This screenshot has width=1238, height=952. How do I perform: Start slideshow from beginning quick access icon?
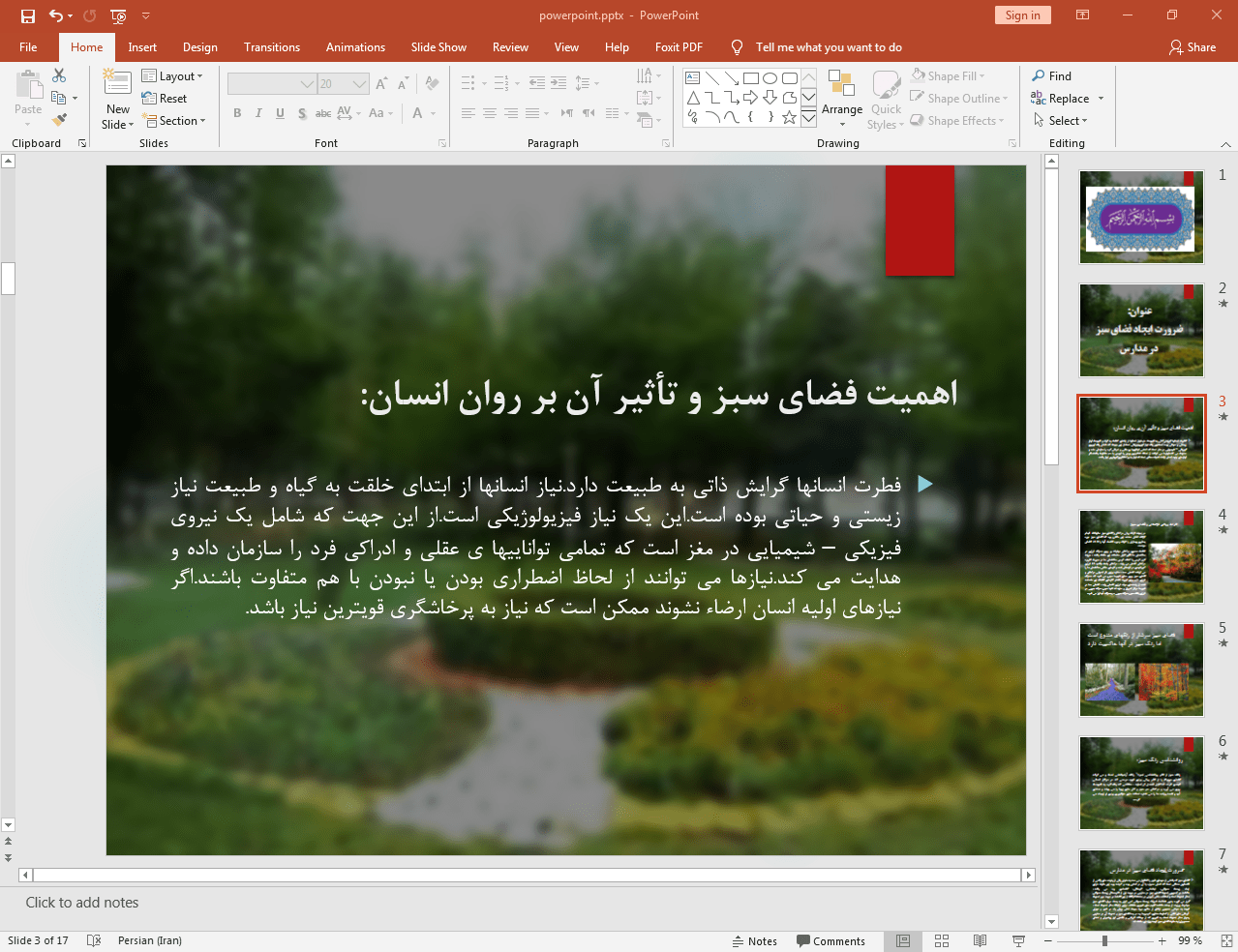click(x=118, y=15)
